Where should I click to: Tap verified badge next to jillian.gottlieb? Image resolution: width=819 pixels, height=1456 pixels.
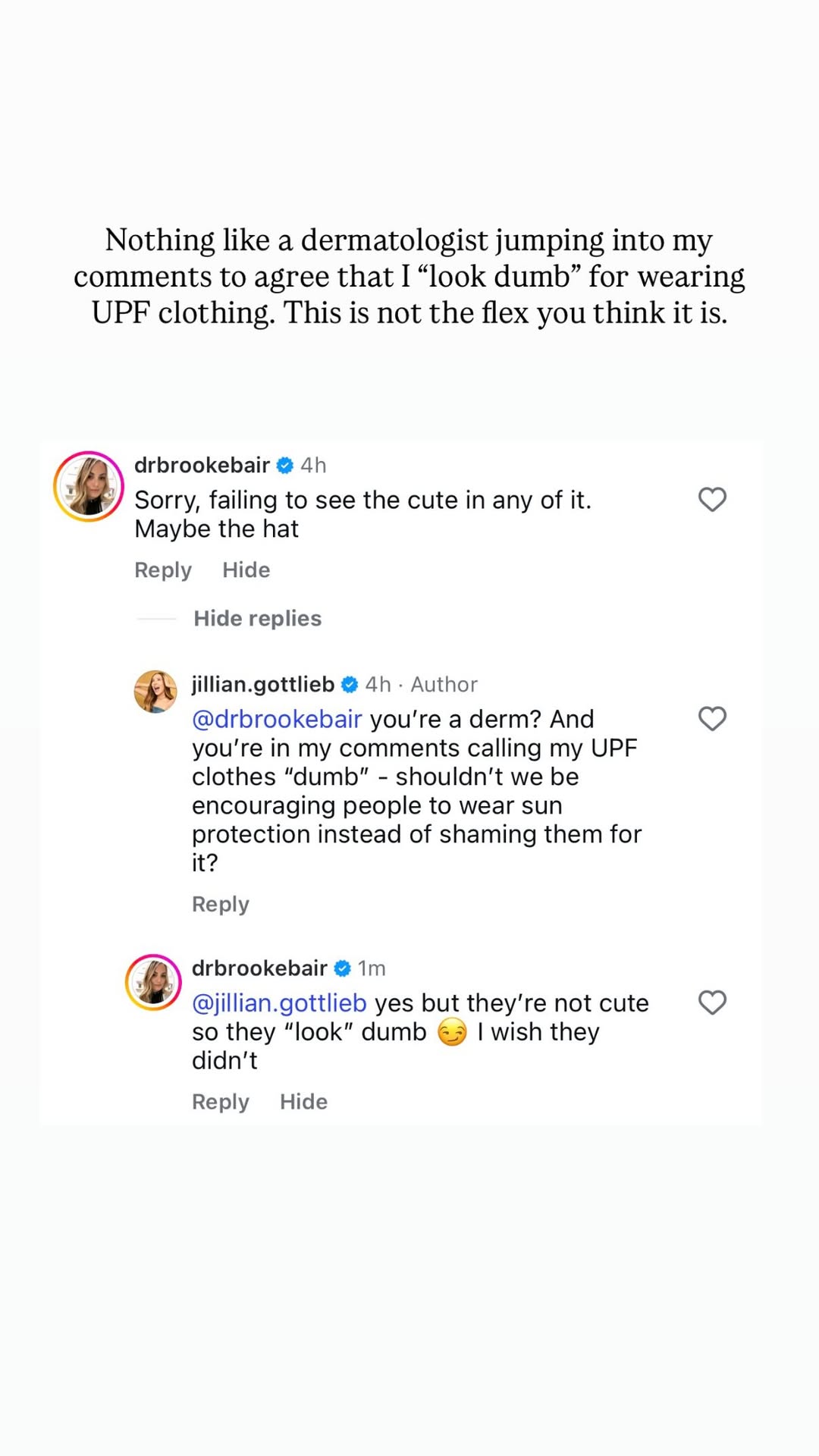point(350,684)
